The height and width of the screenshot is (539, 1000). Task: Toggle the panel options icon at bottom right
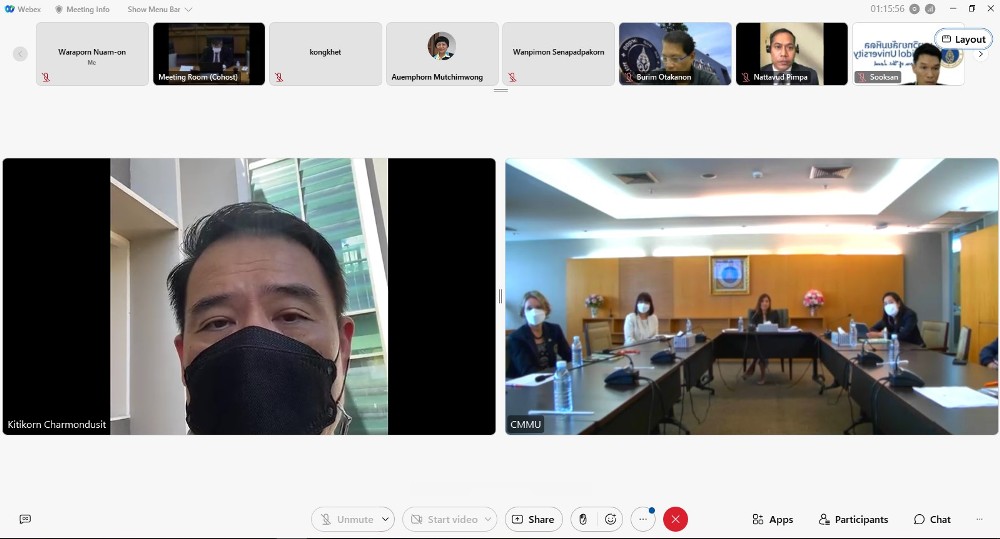pos(979,519)
